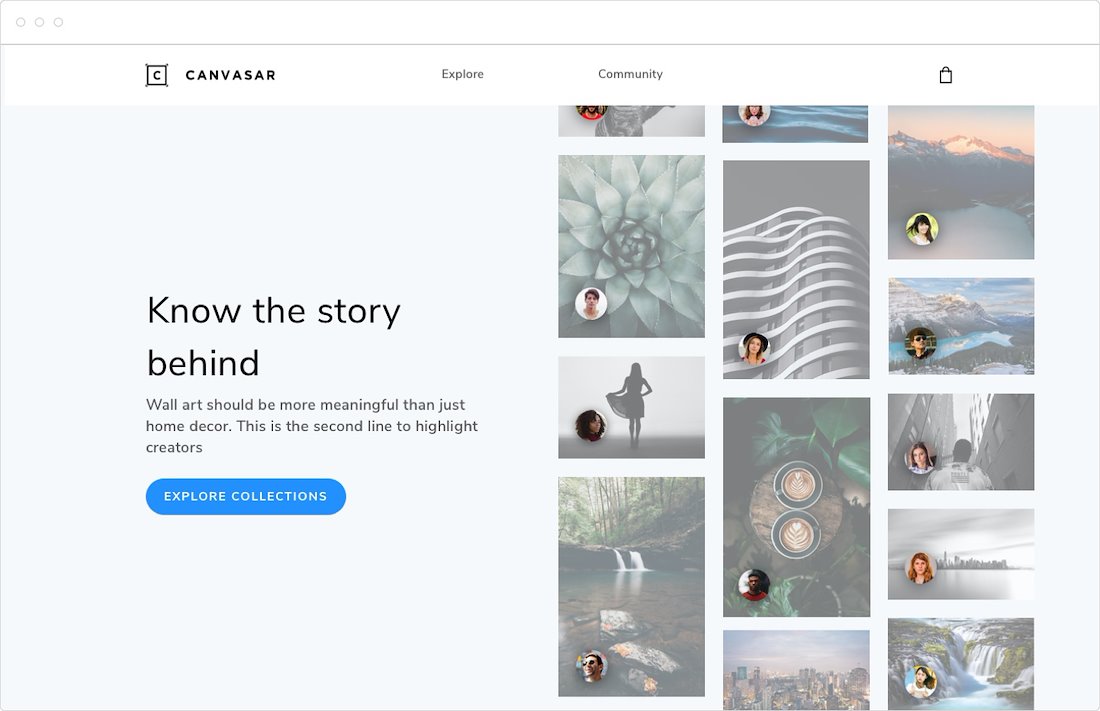
Task: Click creator avatar on forest waterfall photo
Action: (x=591, y=665)
